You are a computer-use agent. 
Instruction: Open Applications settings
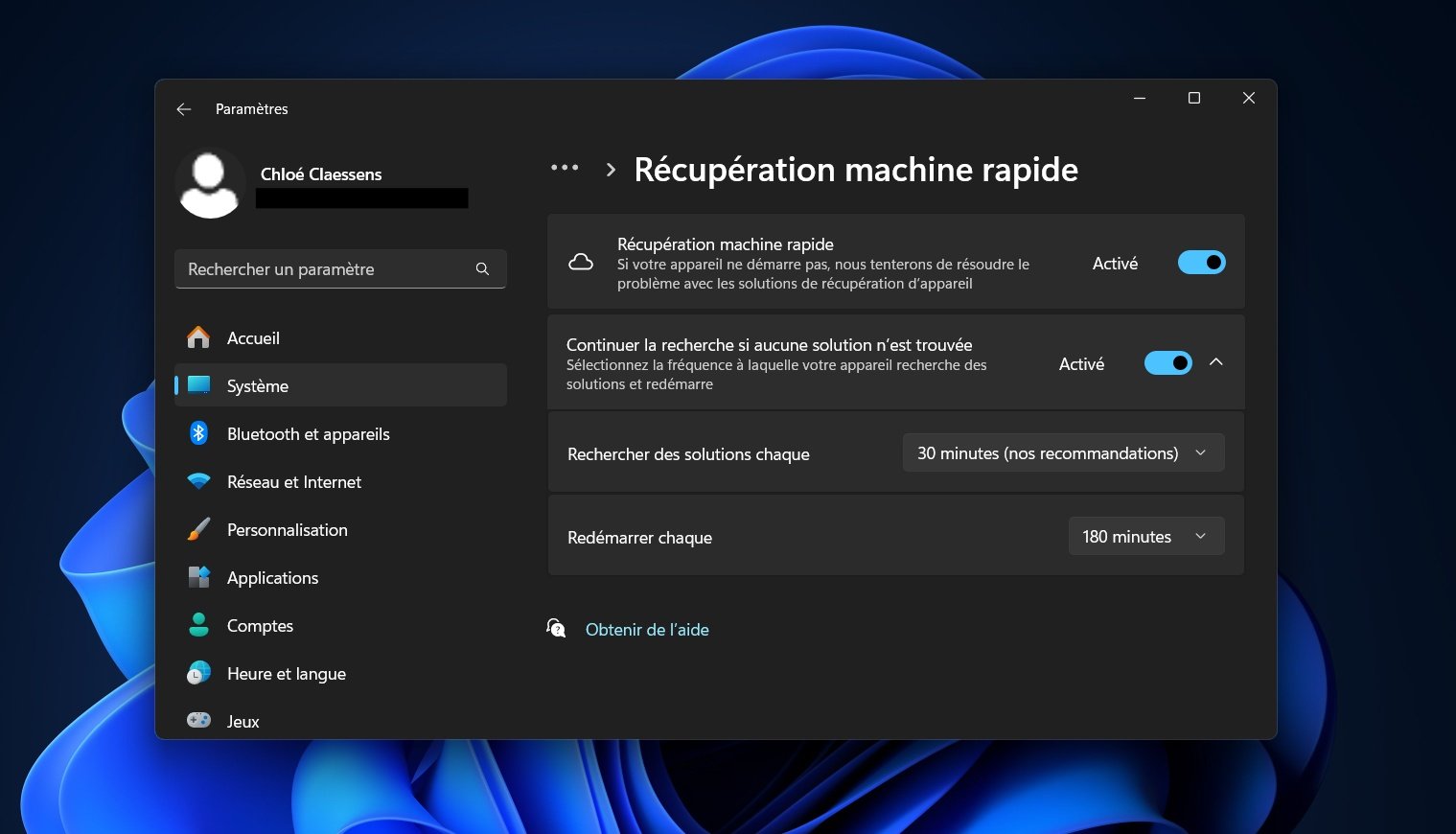point(272,577)
